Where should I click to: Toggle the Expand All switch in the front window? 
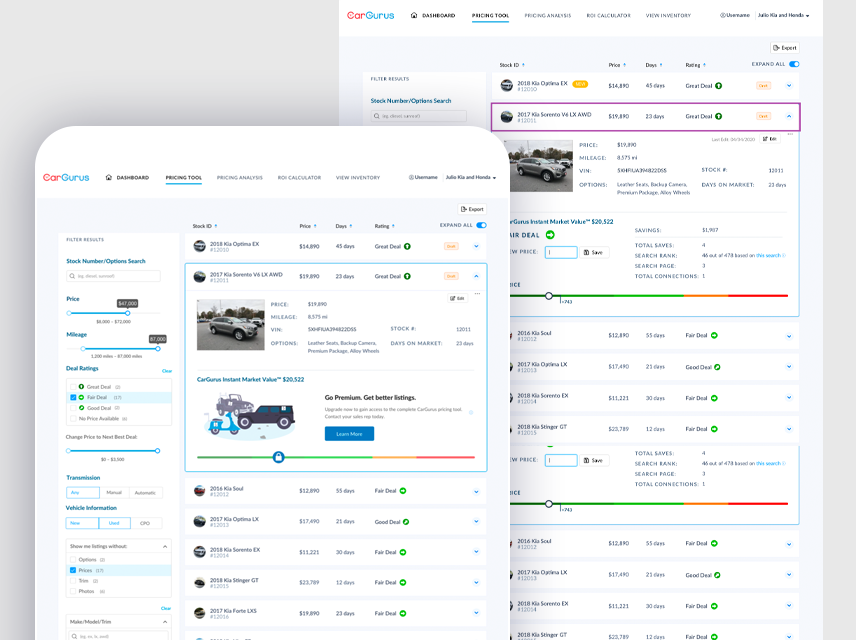482,225
